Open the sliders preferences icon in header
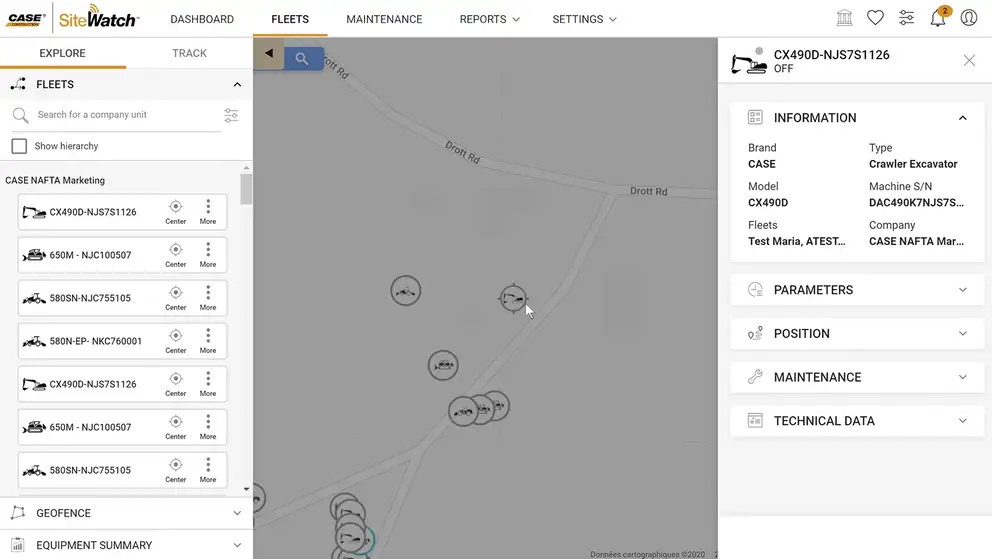 [907, 18]
